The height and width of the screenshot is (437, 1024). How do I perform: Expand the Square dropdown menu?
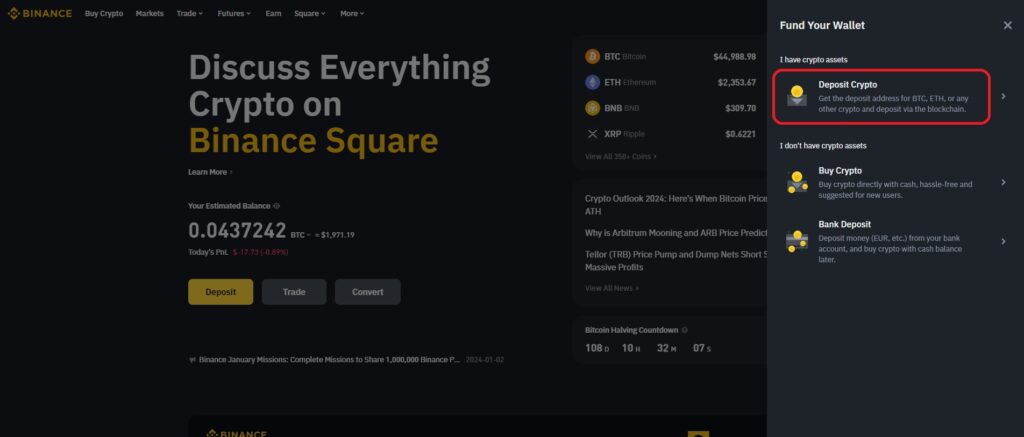310,13
